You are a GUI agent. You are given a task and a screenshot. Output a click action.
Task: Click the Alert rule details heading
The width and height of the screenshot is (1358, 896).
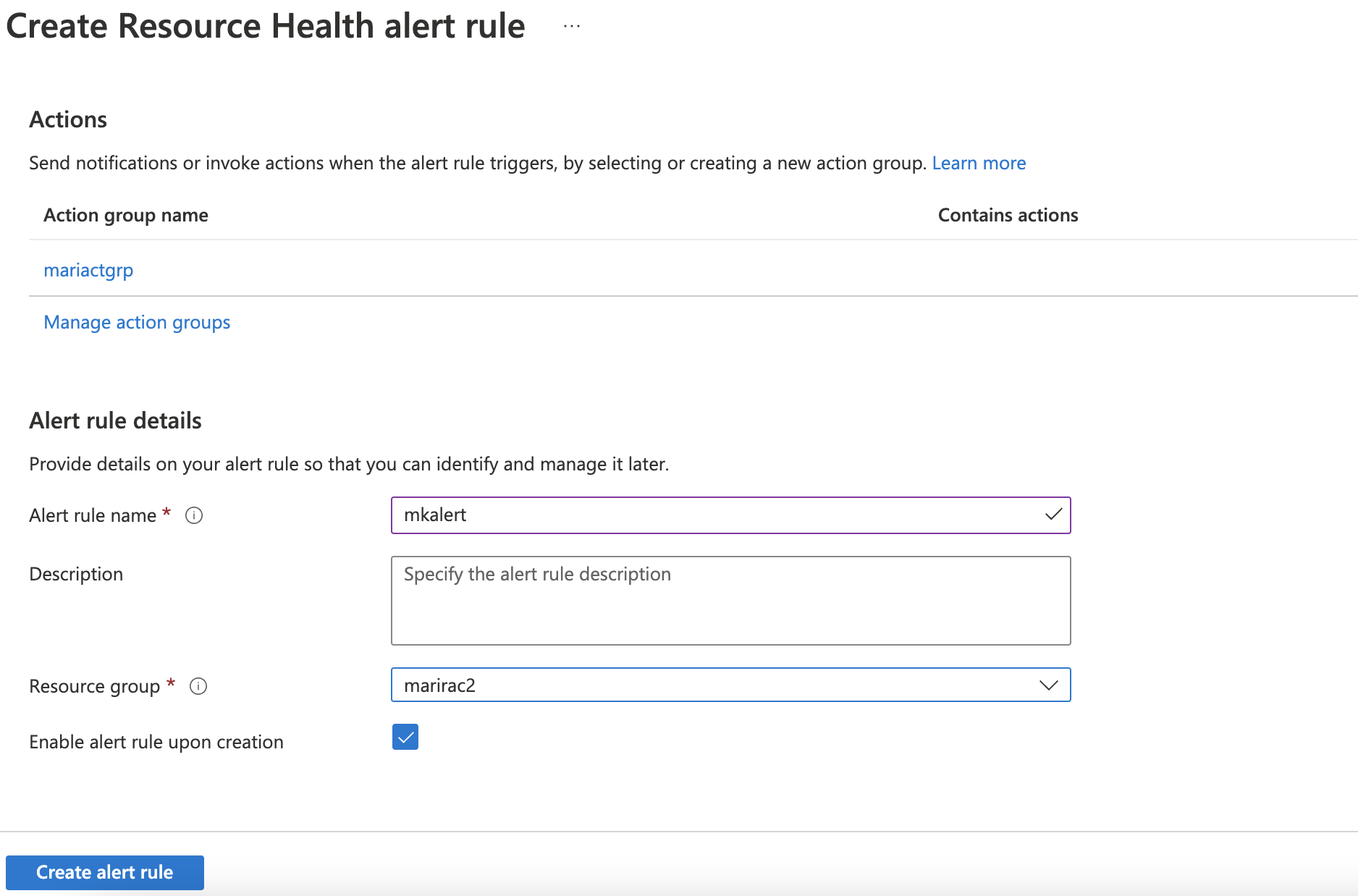click(115, 420)
